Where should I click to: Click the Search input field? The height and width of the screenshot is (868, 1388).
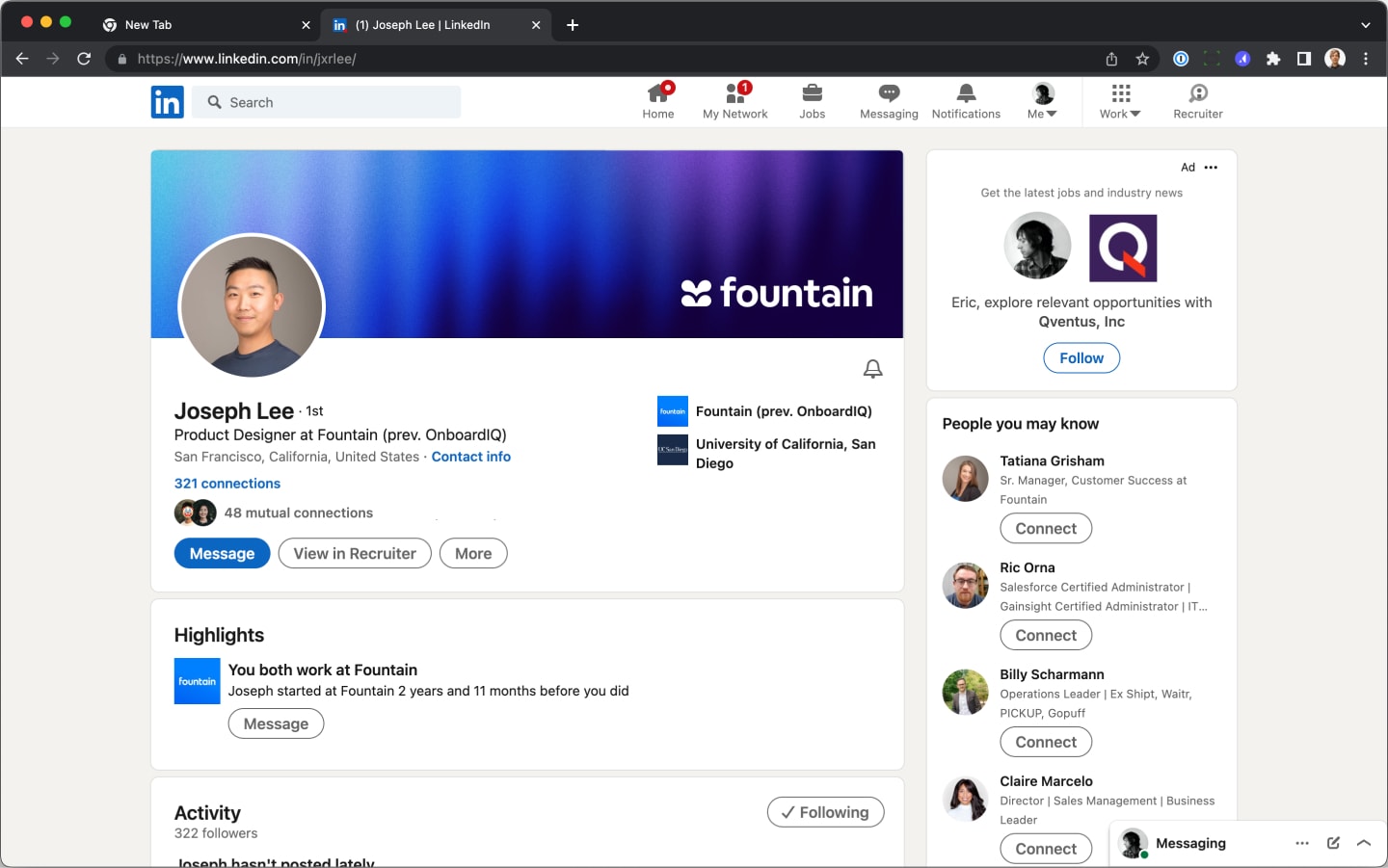point(327,102)
